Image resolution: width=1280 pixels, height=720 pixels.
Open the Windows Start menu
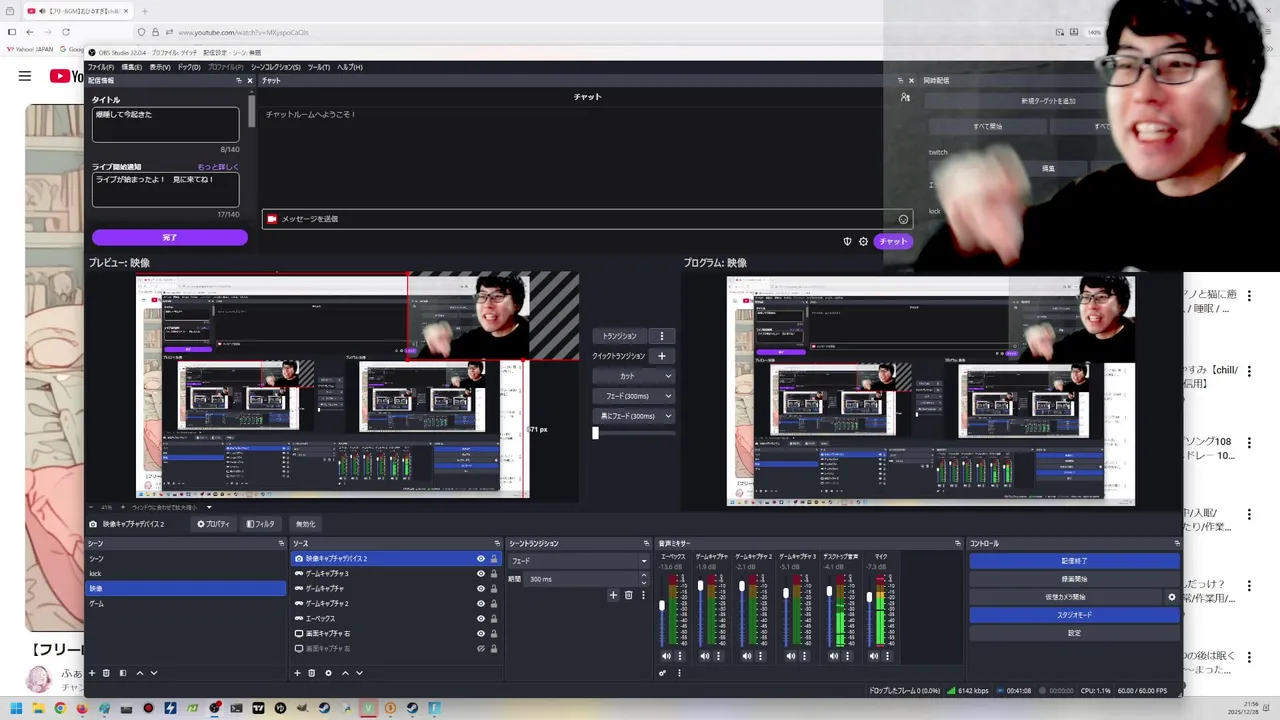click(x=16, y=708)
